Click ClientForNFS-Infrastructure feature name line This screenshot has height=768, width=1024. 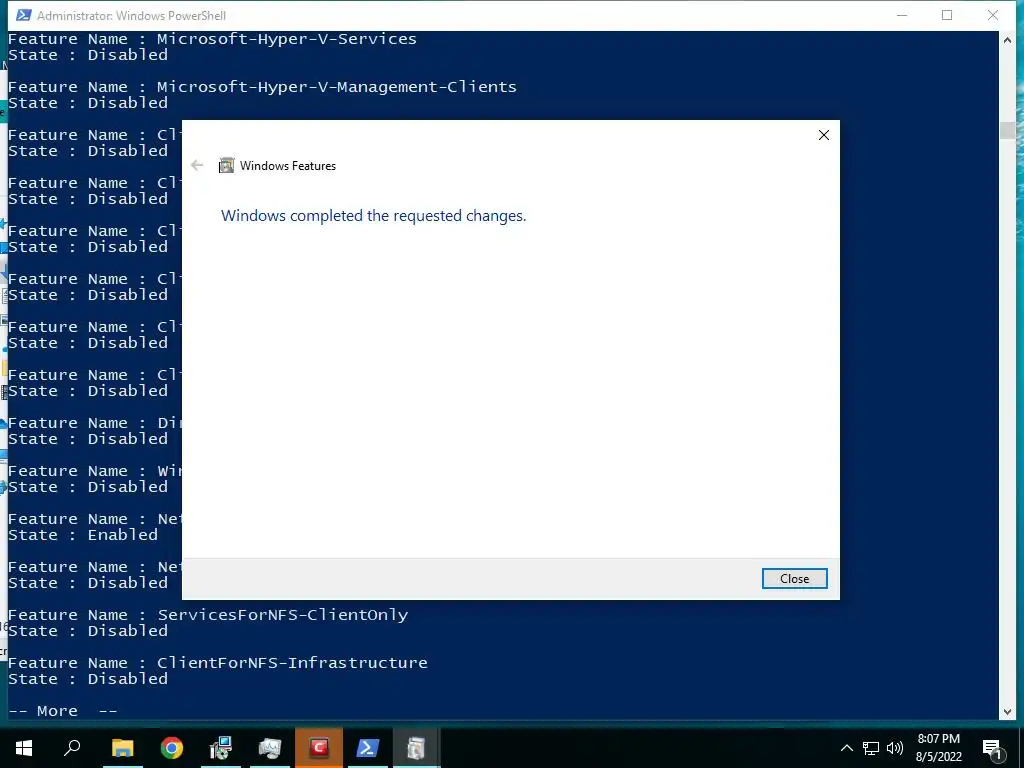pos(217,663)
